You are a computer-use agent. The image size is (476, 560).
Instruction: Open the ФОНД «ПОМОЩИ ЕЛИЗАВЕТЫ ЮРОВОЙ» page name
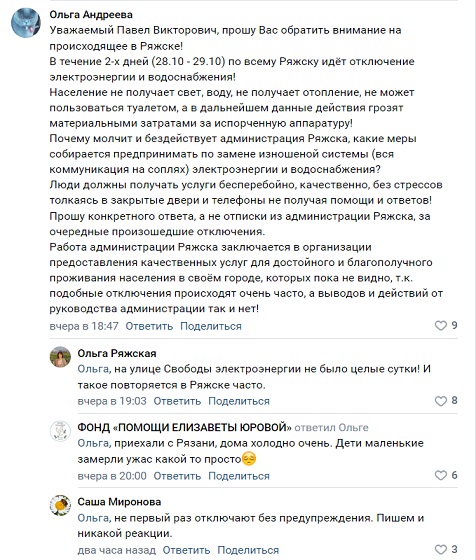pos(184,427)
